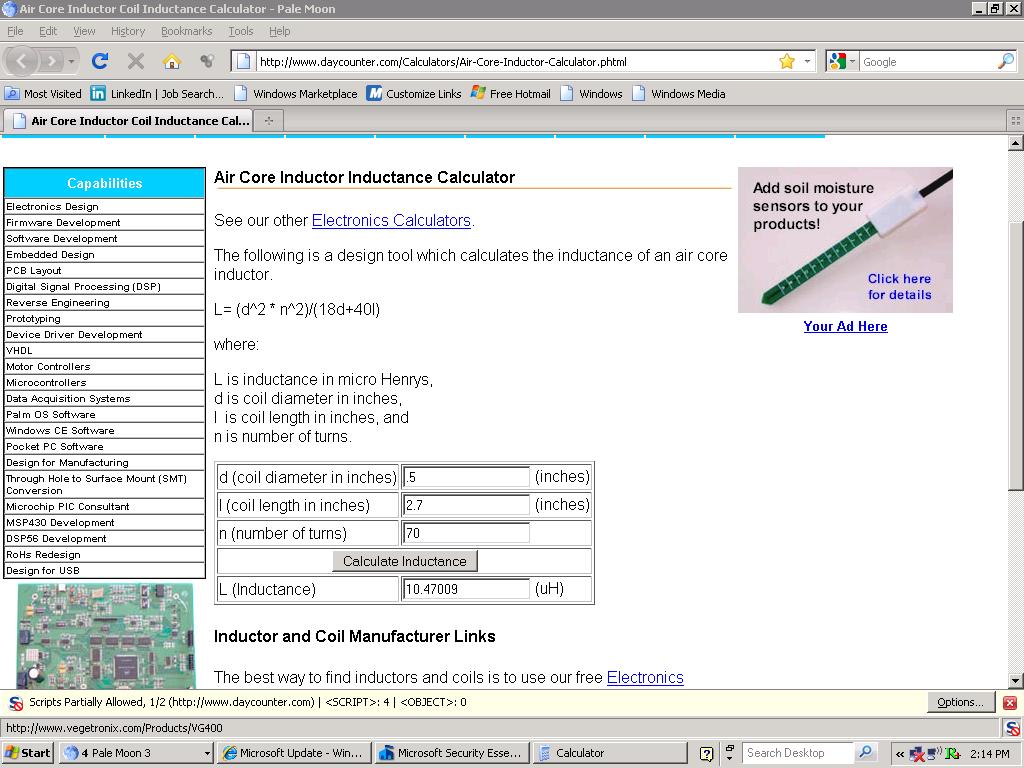Follow the Electronics Calculators link

[391, 221]
